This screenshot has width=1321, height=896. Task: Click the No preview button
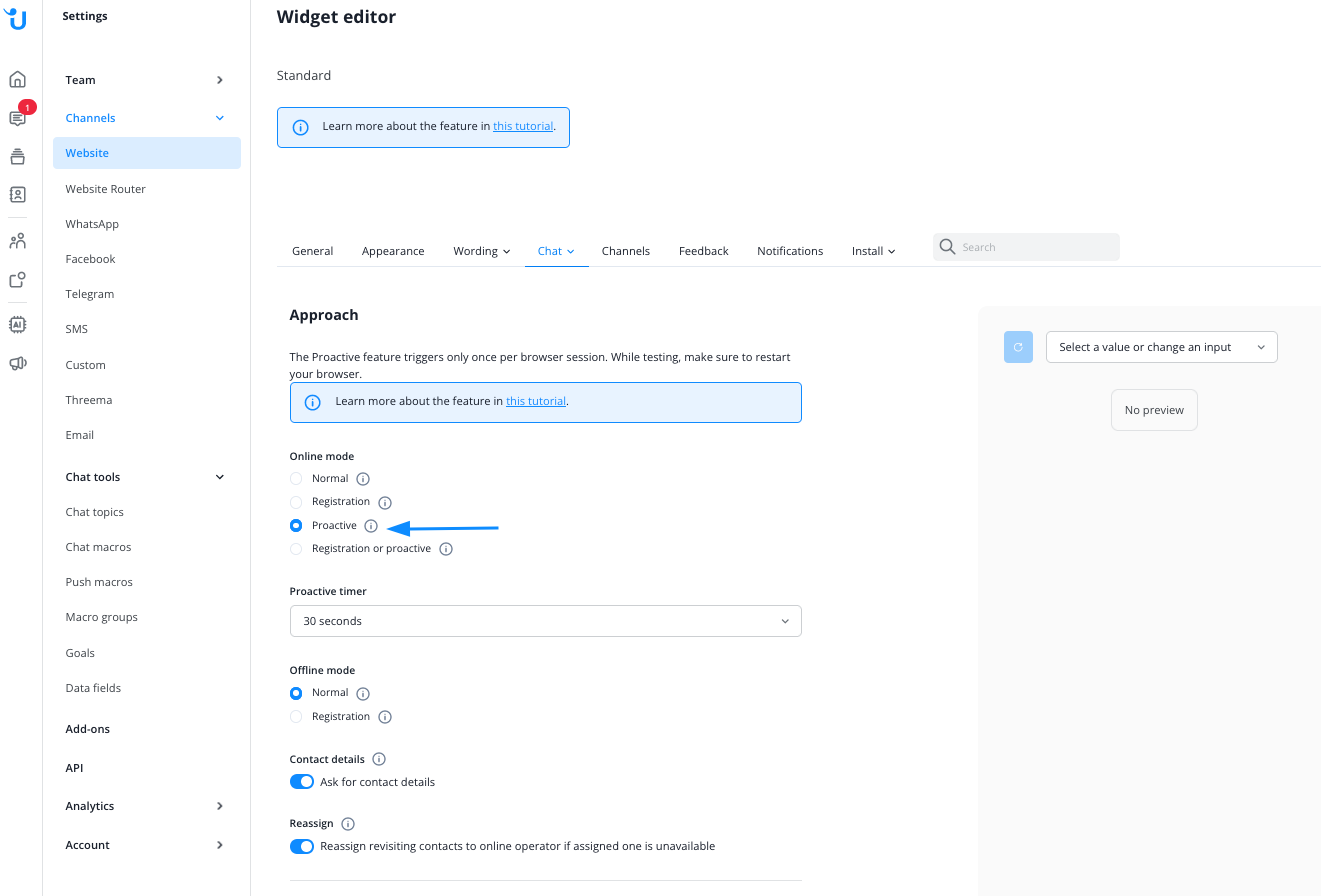tap(1154, 410)
